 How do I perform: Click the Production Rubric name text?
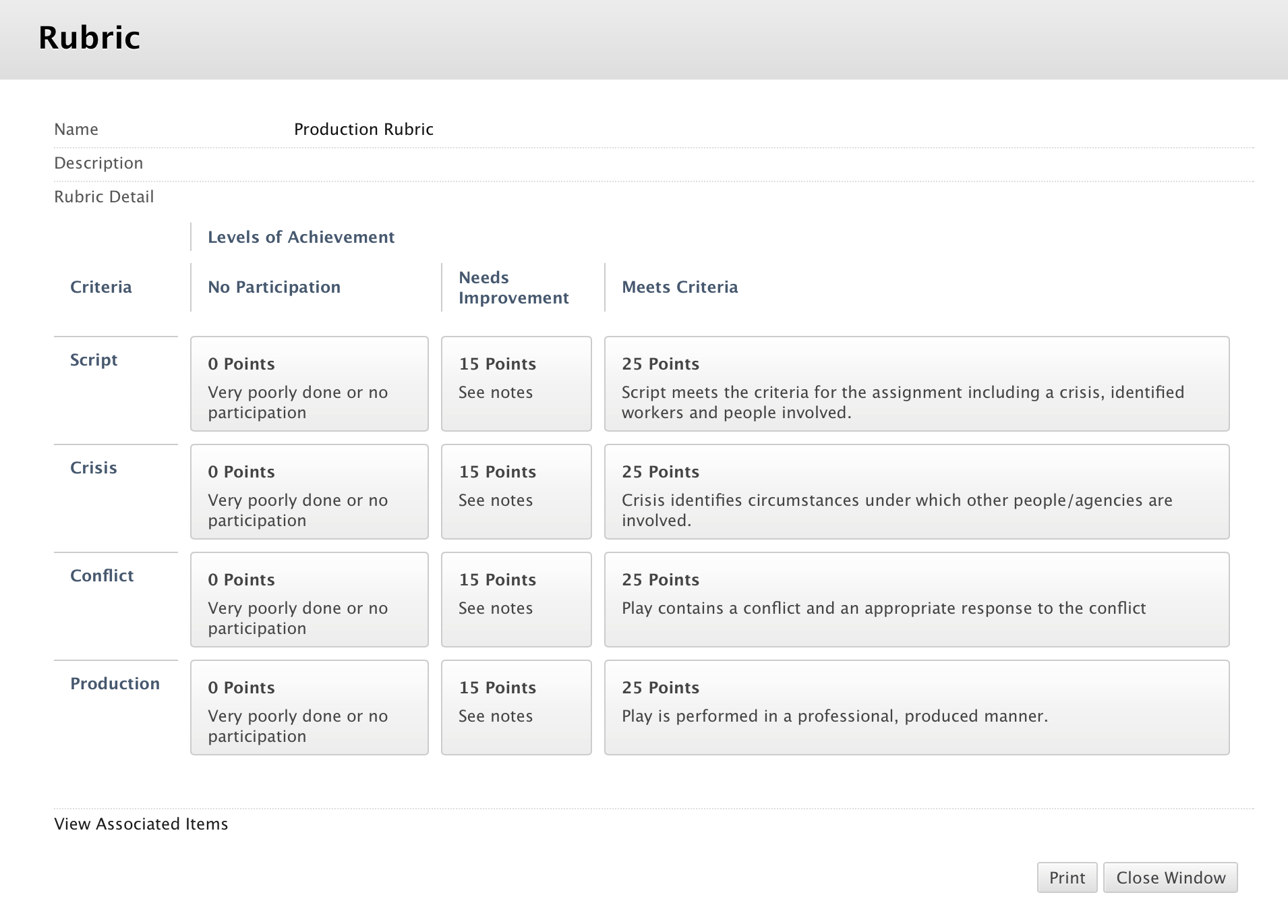363,129
